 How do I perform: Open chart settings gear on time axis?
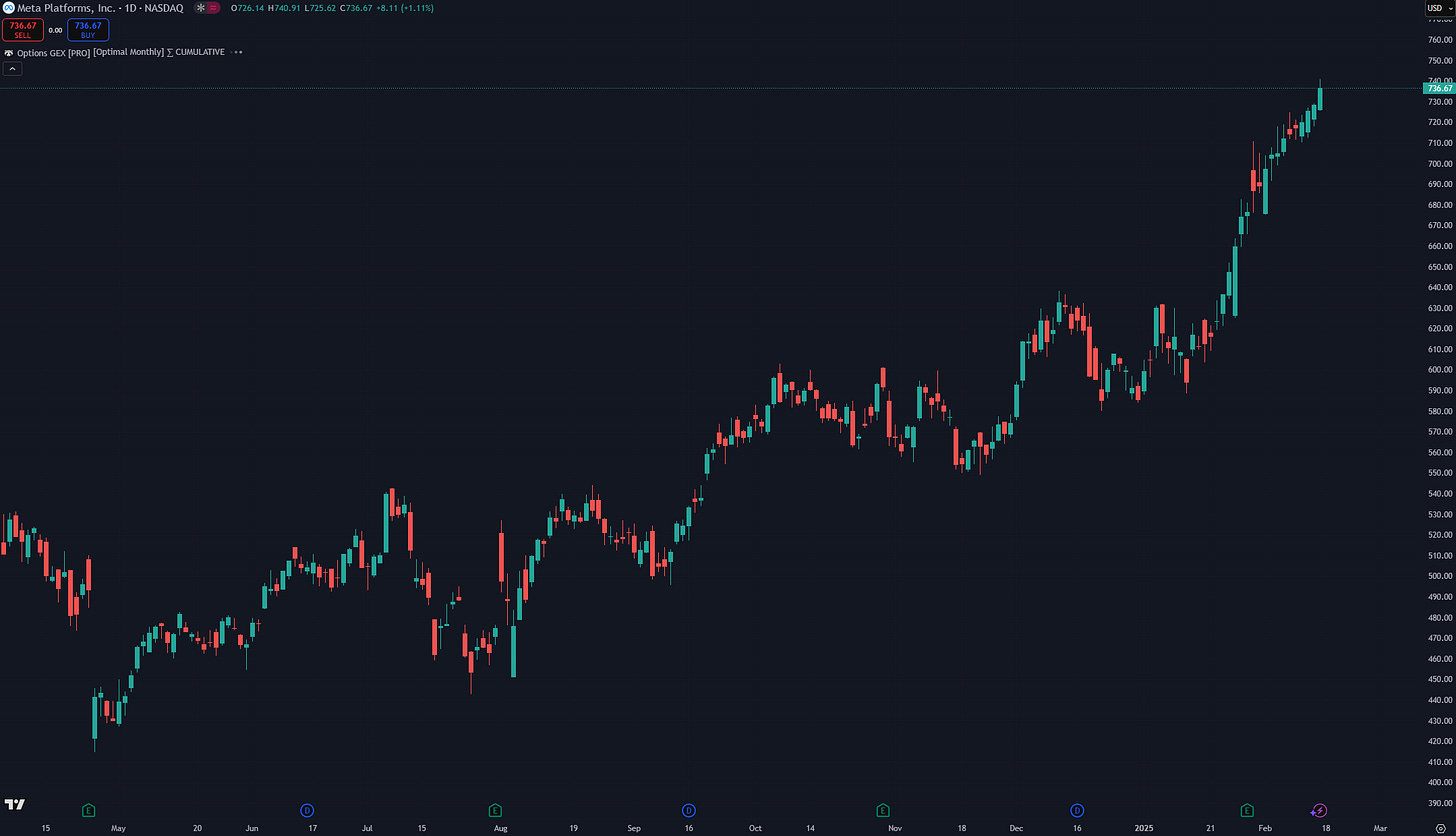pyautogui.click(x=1440, y=828)
